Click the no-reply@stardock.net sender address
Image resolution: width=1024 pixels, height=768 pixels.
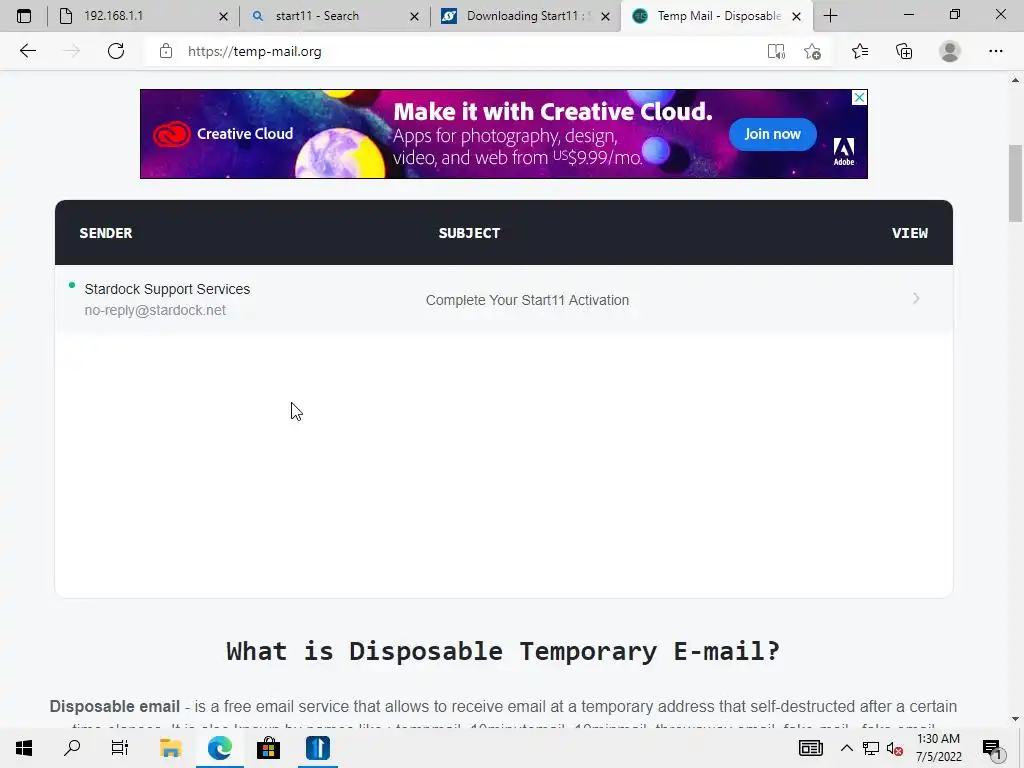155,310
